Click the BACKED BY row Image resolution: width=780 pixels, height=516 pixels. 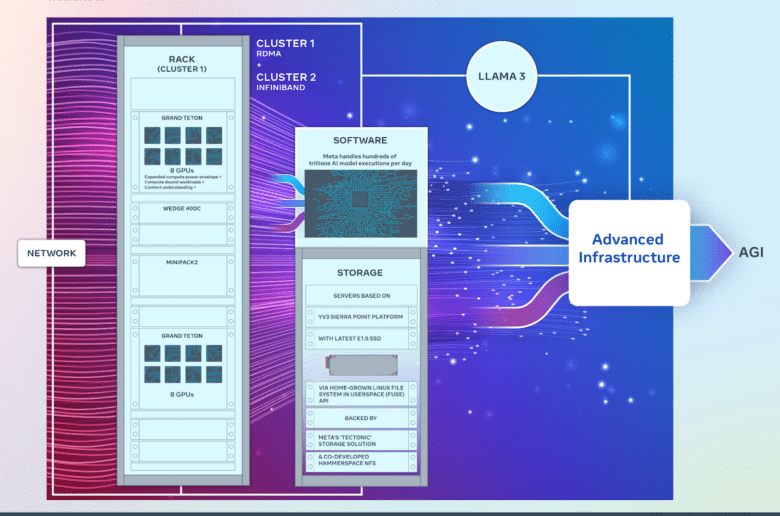tap(361, 418)
